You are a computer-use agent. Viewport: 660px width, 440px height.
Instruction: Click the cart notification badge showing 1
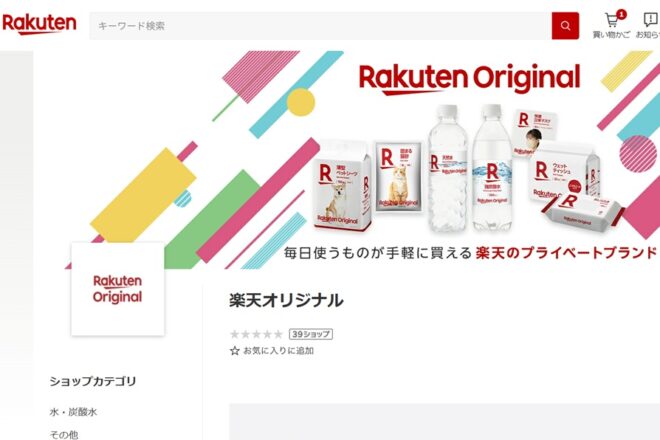tap(621, 15)
